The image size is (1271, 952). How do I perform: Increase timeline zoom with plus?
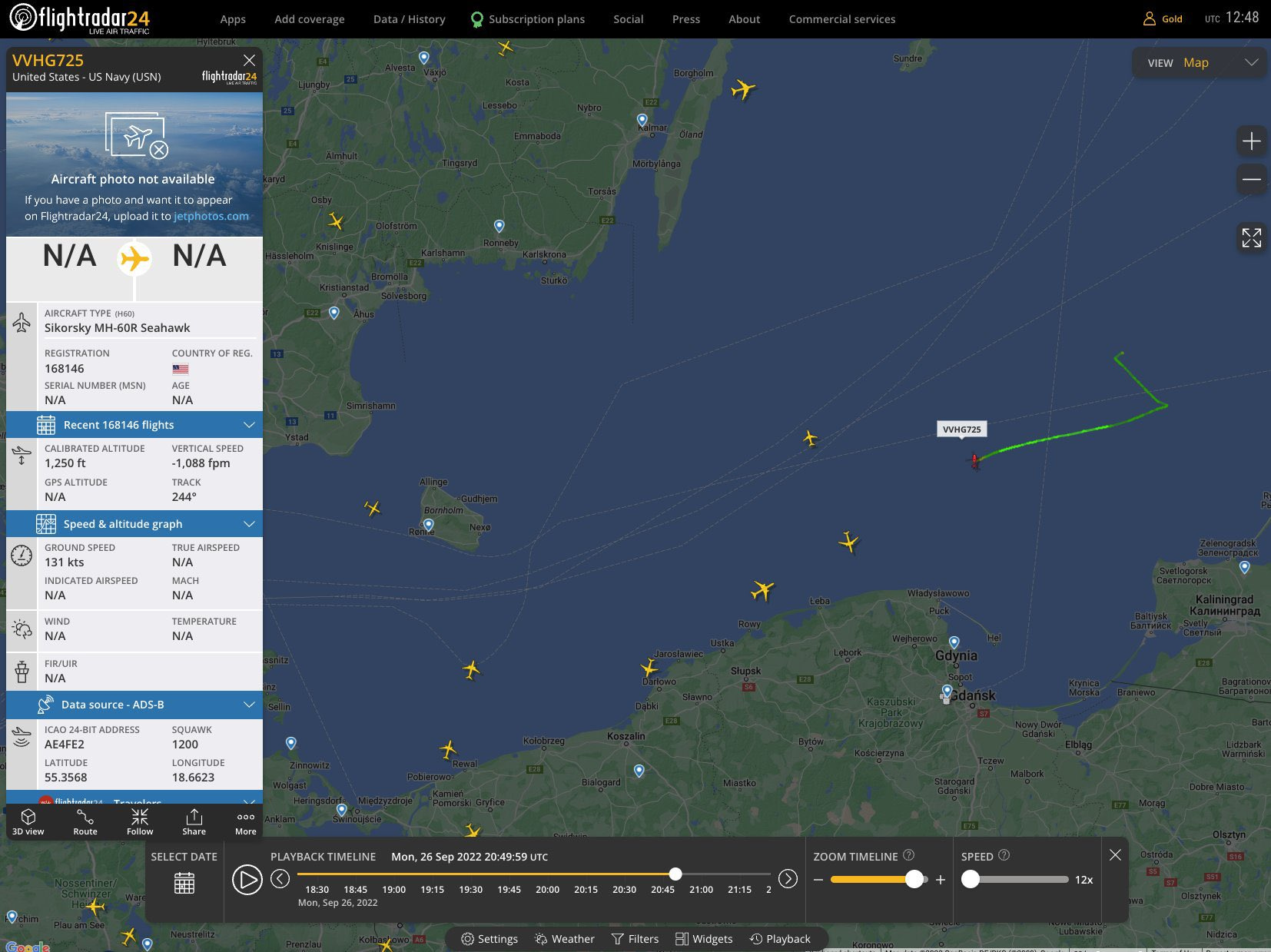pyautogui.click(x=941, y=880)
